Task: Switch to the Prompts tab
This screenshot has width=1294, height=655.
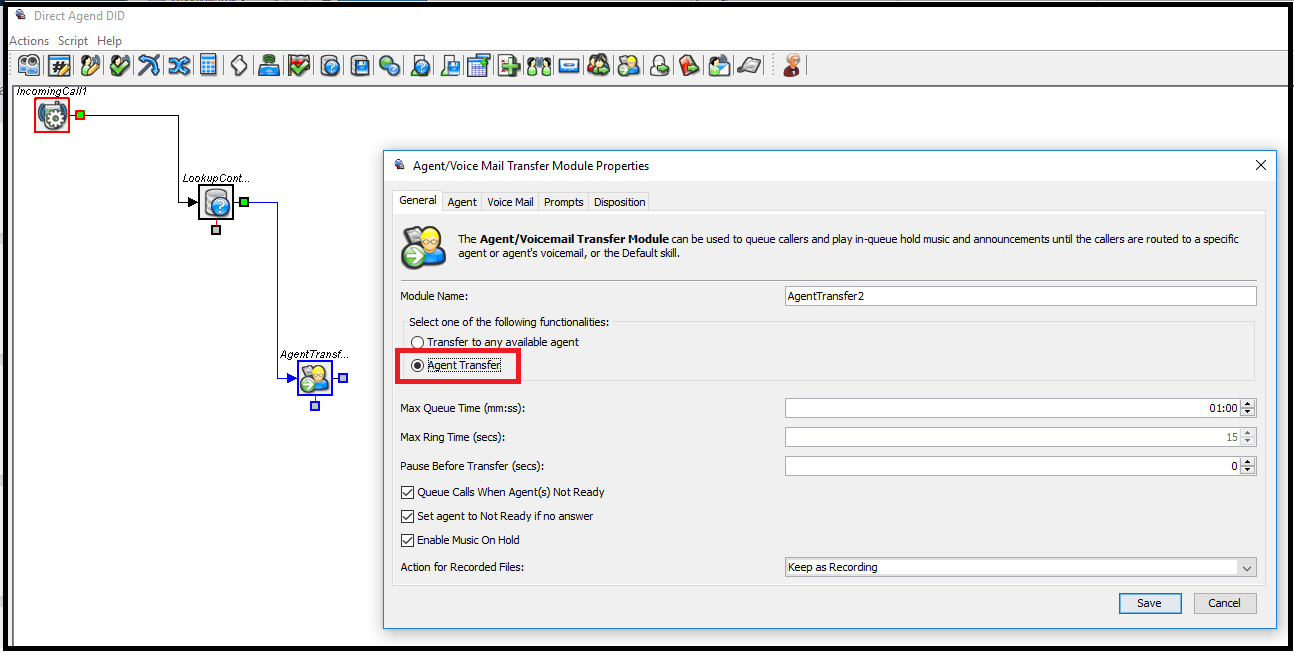Action: pyautogui.click(x=564, y=202)
